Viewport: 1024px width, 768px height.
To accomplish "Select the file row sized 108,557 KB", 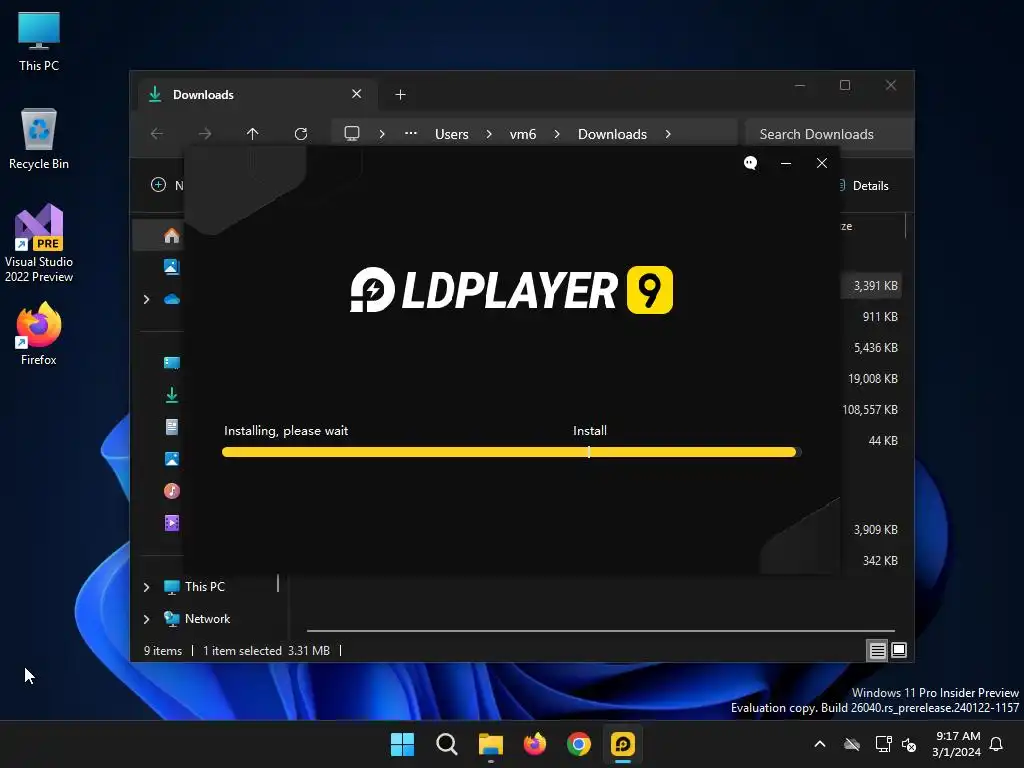I will click(870, 409).
